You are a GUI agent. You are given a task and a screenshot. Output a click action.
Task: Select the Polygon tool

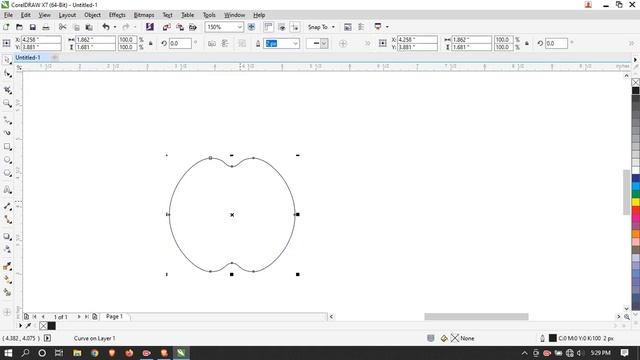click(x=7, y=173)
